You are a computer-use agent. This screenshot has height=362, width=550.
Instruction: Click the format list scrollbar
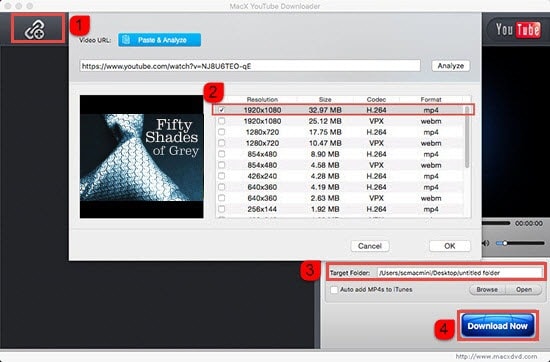(x=467, y=137)
